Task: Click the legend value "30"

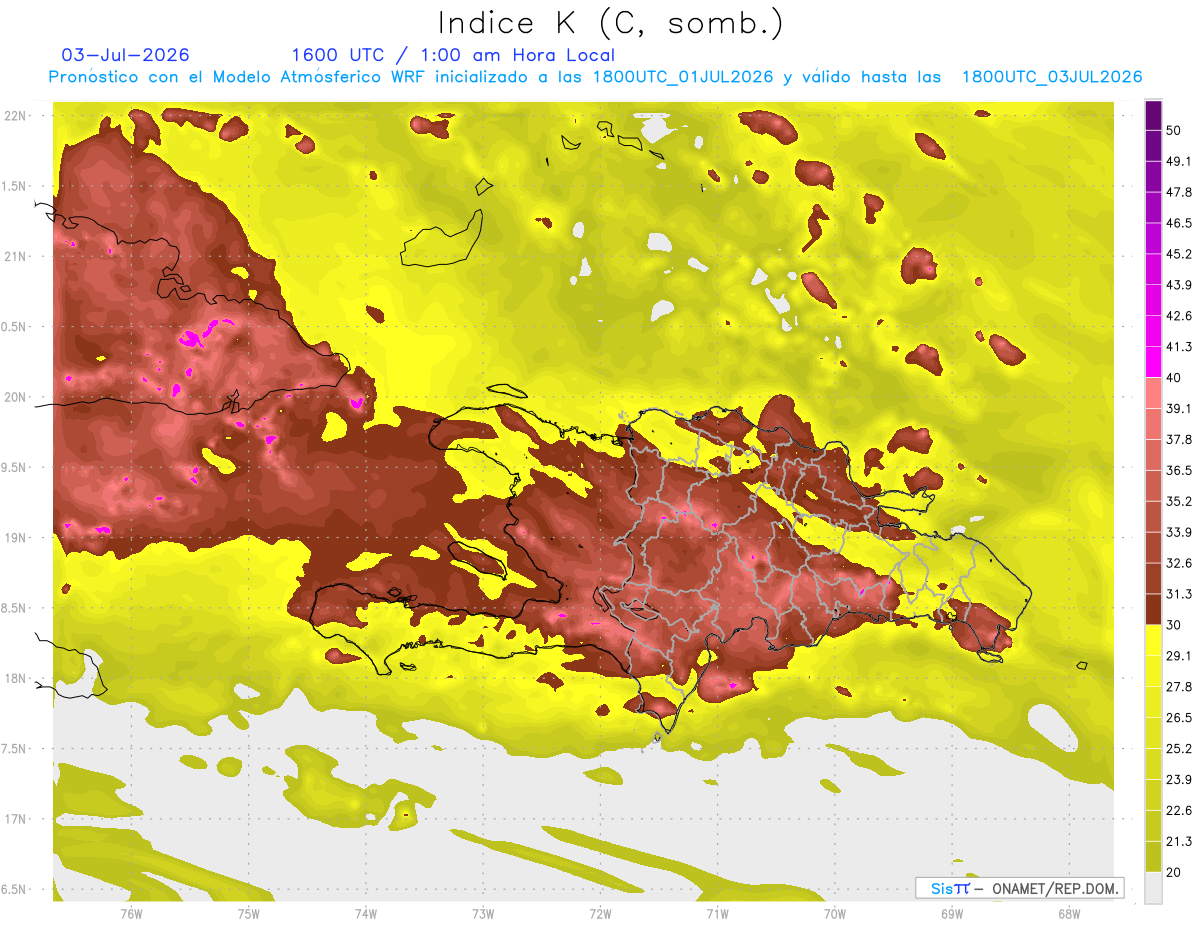Action: click(1174, 625)
